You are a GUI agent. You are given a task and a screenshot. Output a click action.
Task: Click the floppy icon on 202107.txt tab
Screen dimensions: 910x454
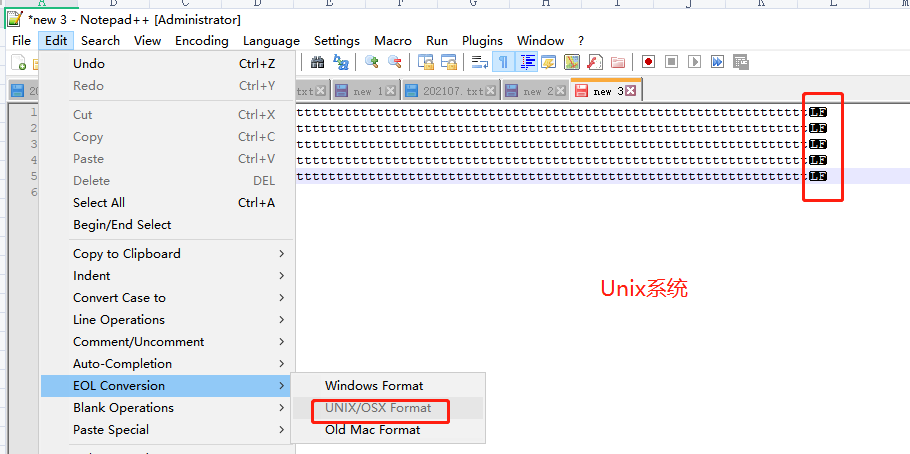[x=411, y=91]
